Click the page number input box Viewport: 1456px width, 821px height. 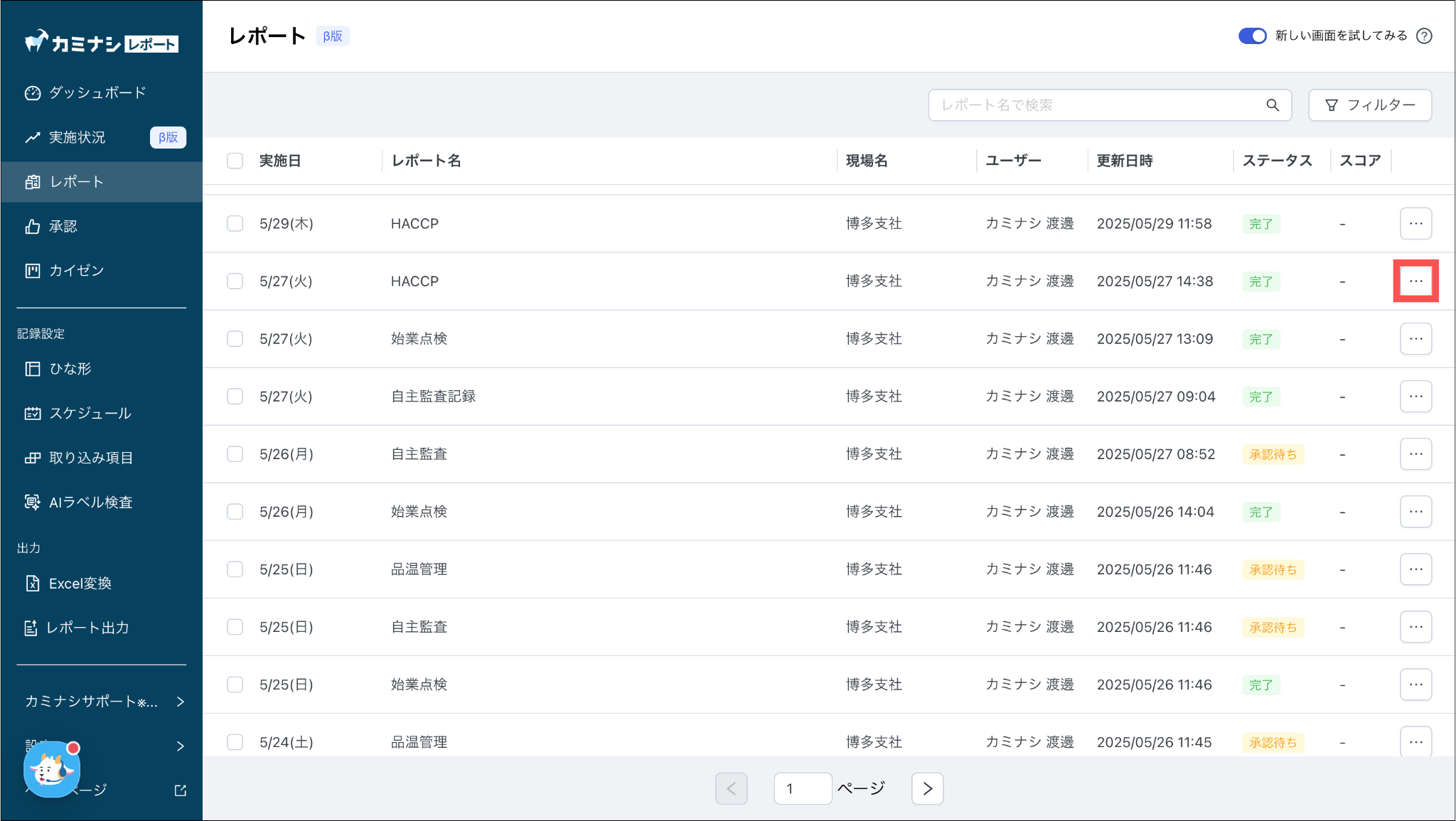[x=802, y=788]
